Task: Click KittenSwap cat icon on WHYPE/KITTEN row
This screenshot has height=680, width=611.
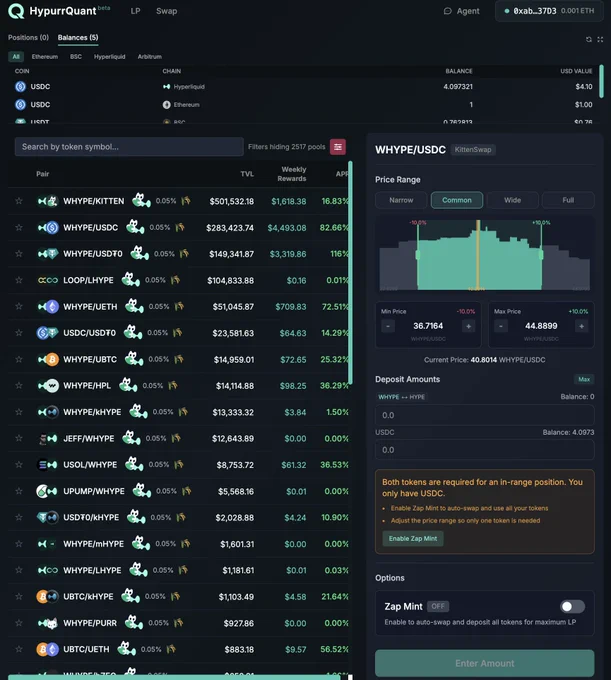Action: (x=141, y=200)
